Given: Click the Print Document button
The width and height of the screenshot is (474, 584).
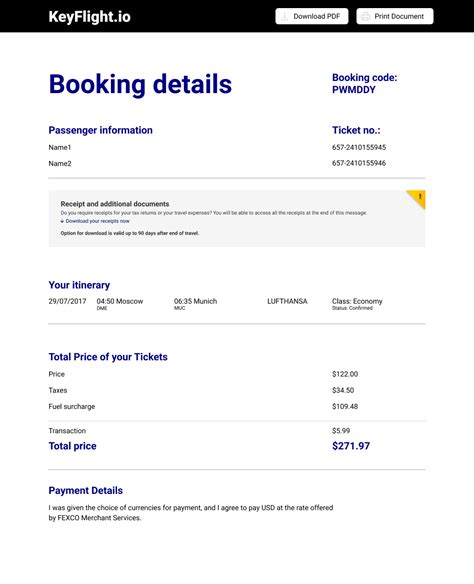Looking at the screenshot, I should click(395, 16).
